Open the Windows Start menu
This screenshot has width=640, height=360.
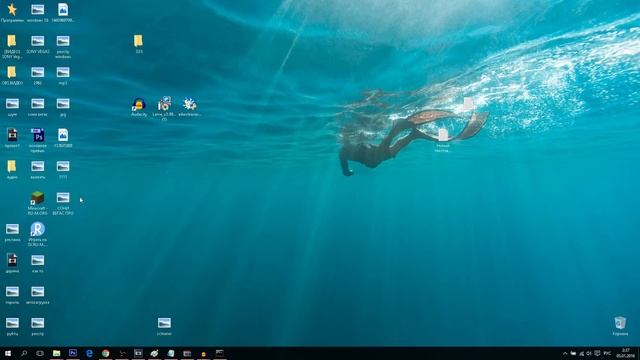tap(8, 353)
